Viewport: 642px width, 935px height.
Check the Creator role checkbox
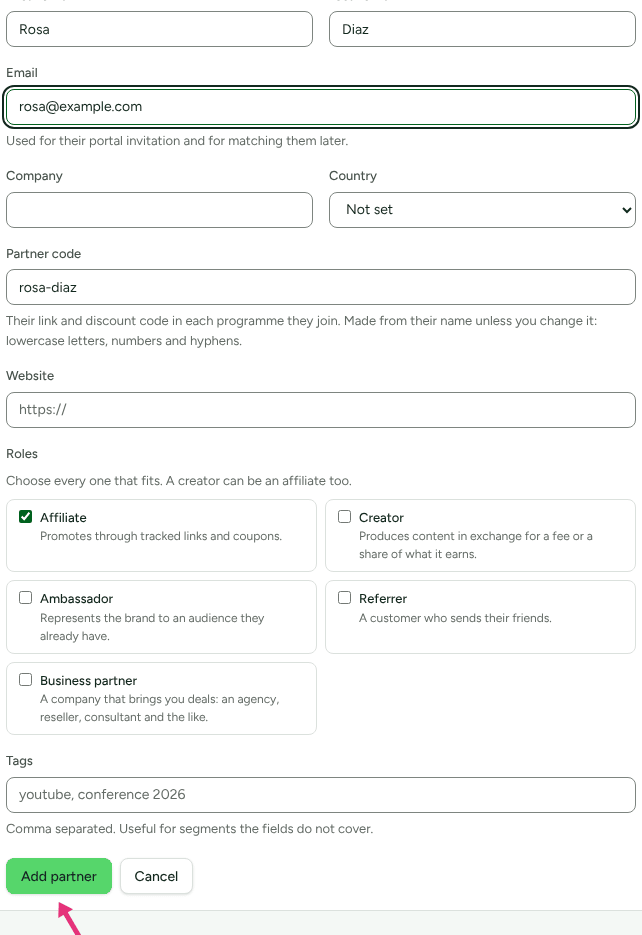345,516
